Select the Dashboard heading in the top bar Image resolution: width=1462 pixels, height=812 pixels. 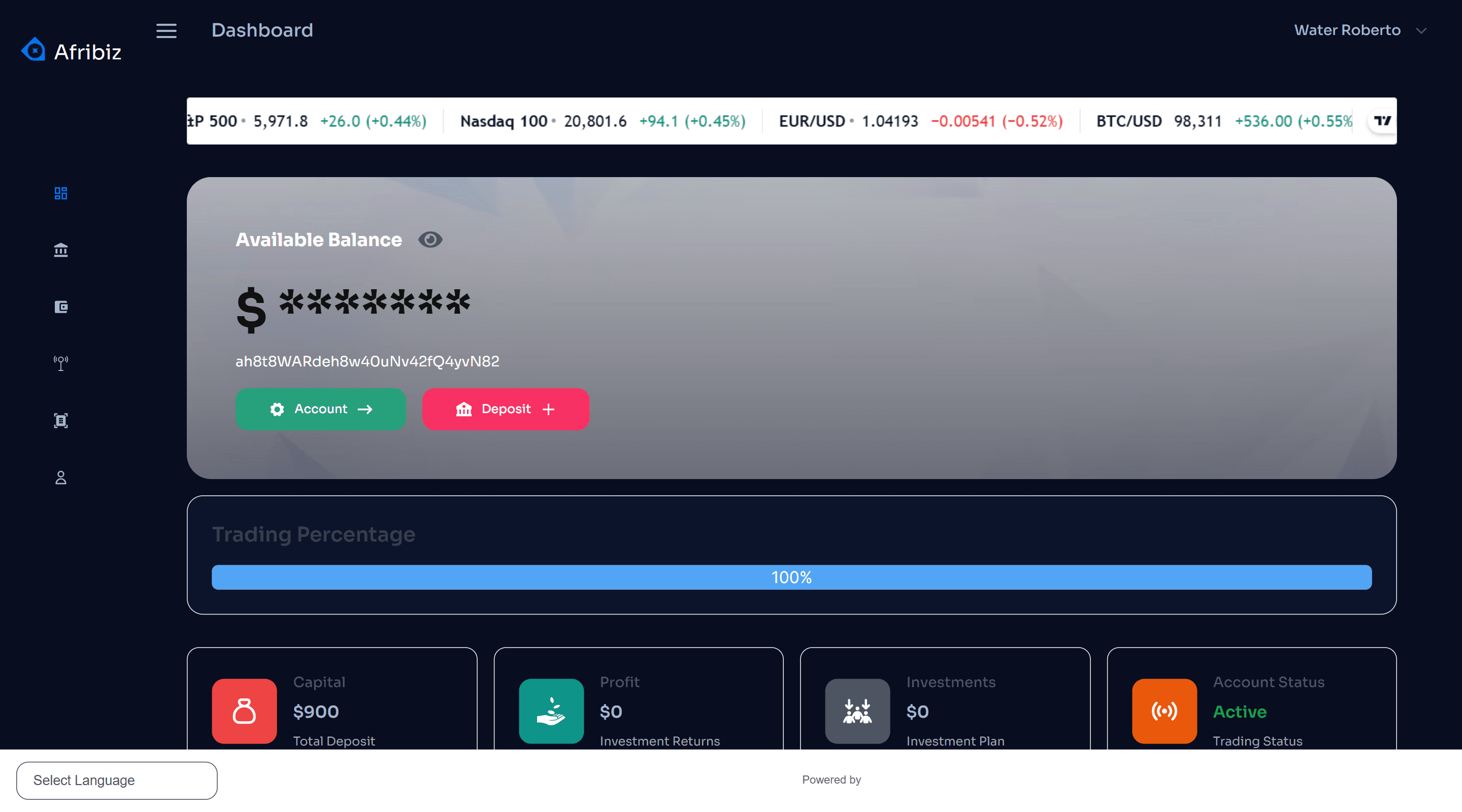coord(262,30)
